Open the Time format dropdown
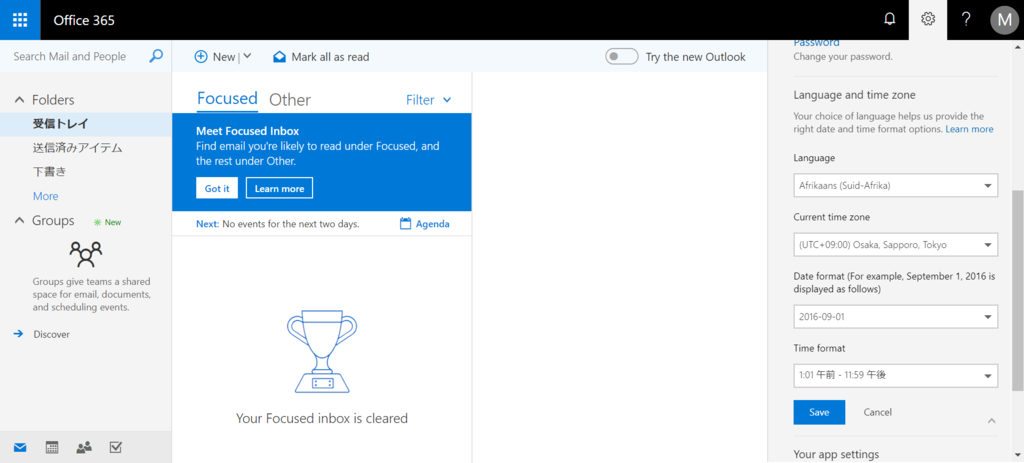The width and height of the screenshot is (1024, 463). click(895, 375)
